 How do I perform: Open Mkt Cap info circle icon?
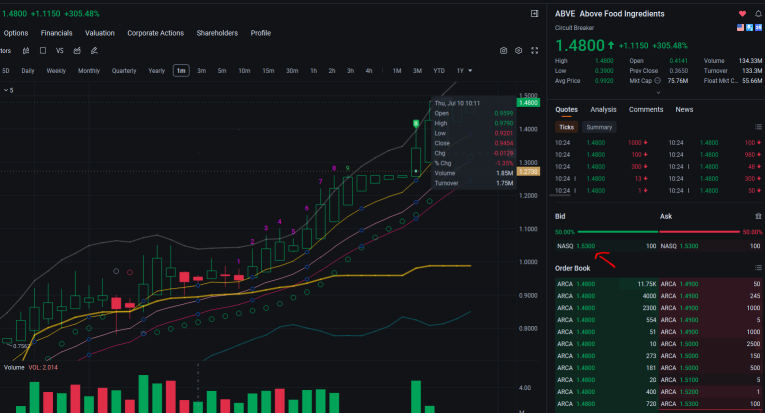tap(657, 80)
